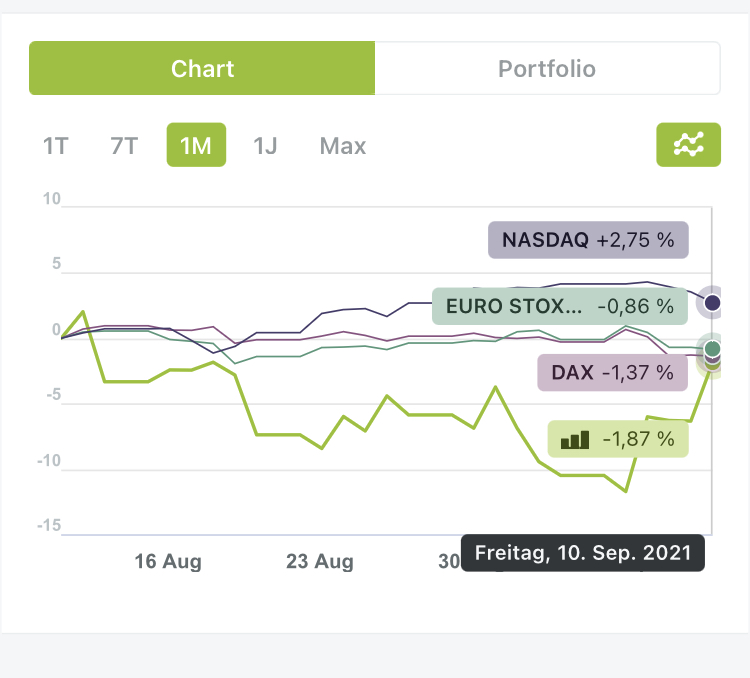Click the NASDAQ dark purple data point
Image resolution: width=750 pixels, height=678 pixels.
click(x=712, y=302)
